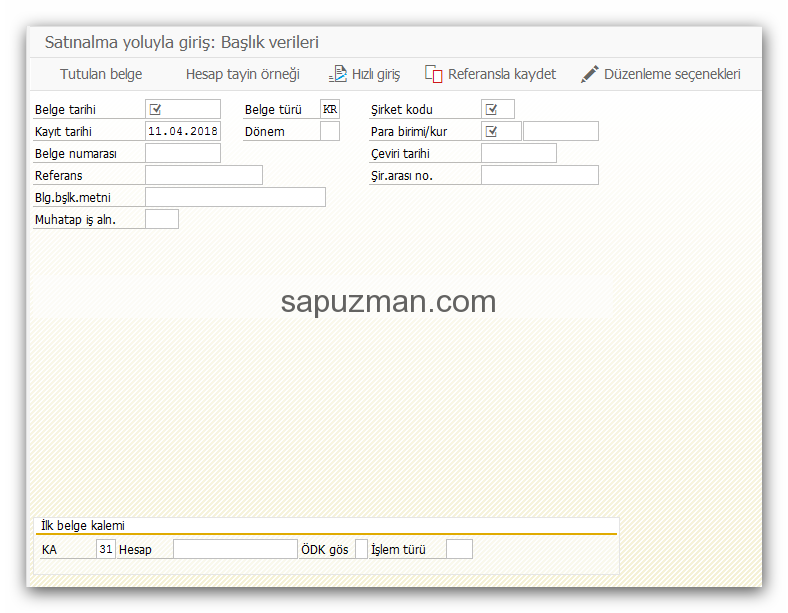
Task: Click the Belge türü field with KR
Action: click(330, 109)
